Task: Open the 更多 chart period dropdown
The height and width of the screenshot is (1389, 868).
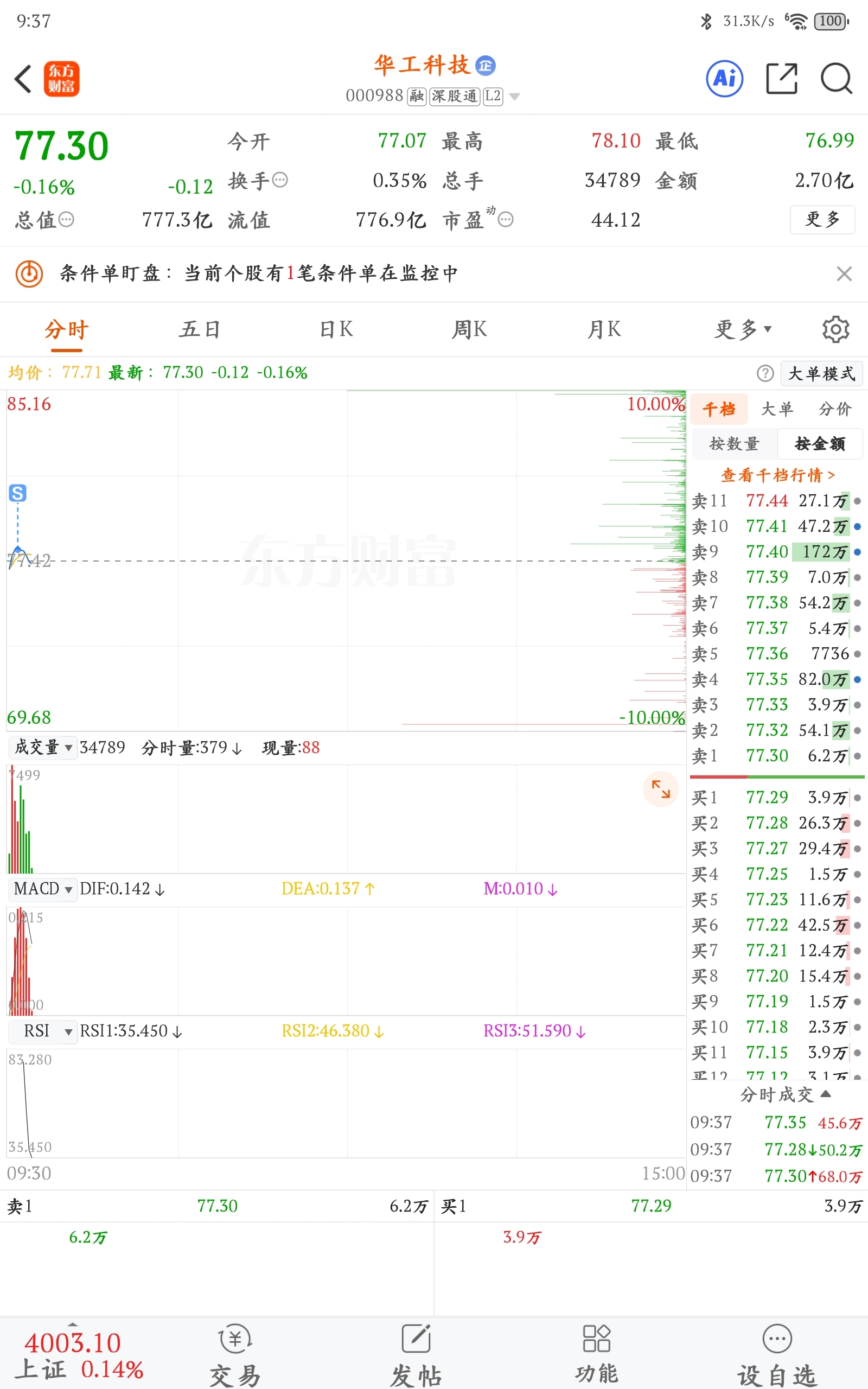Action: pos(743,329)
